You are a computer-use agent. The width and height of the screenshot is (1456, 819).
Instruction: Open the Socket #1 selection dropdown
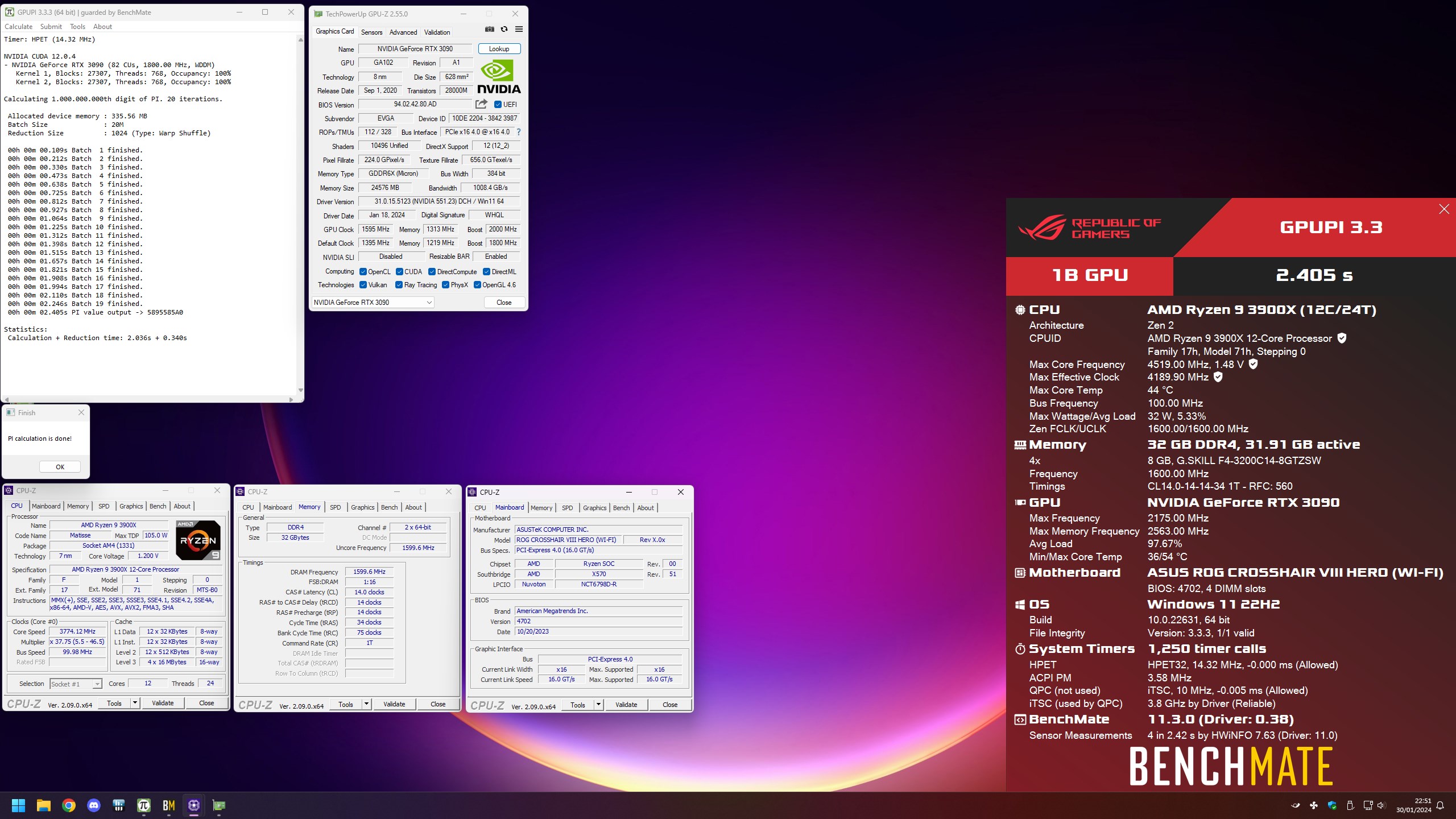click(x=76, y=684)
